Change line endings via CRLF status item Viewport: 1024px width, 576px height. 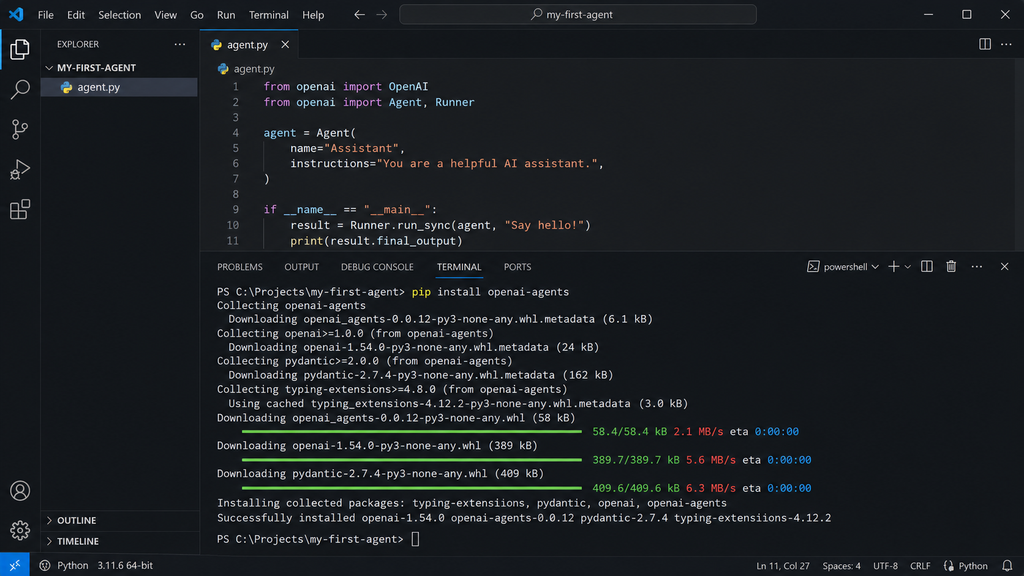920,566
